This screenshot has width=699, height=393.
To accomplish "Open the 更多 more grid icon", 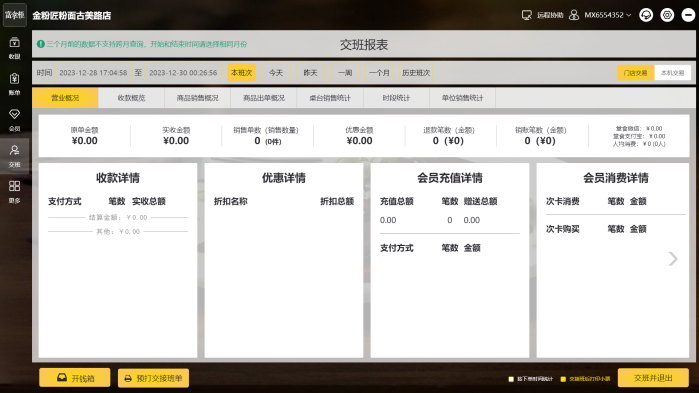I will tap(14, 192).
